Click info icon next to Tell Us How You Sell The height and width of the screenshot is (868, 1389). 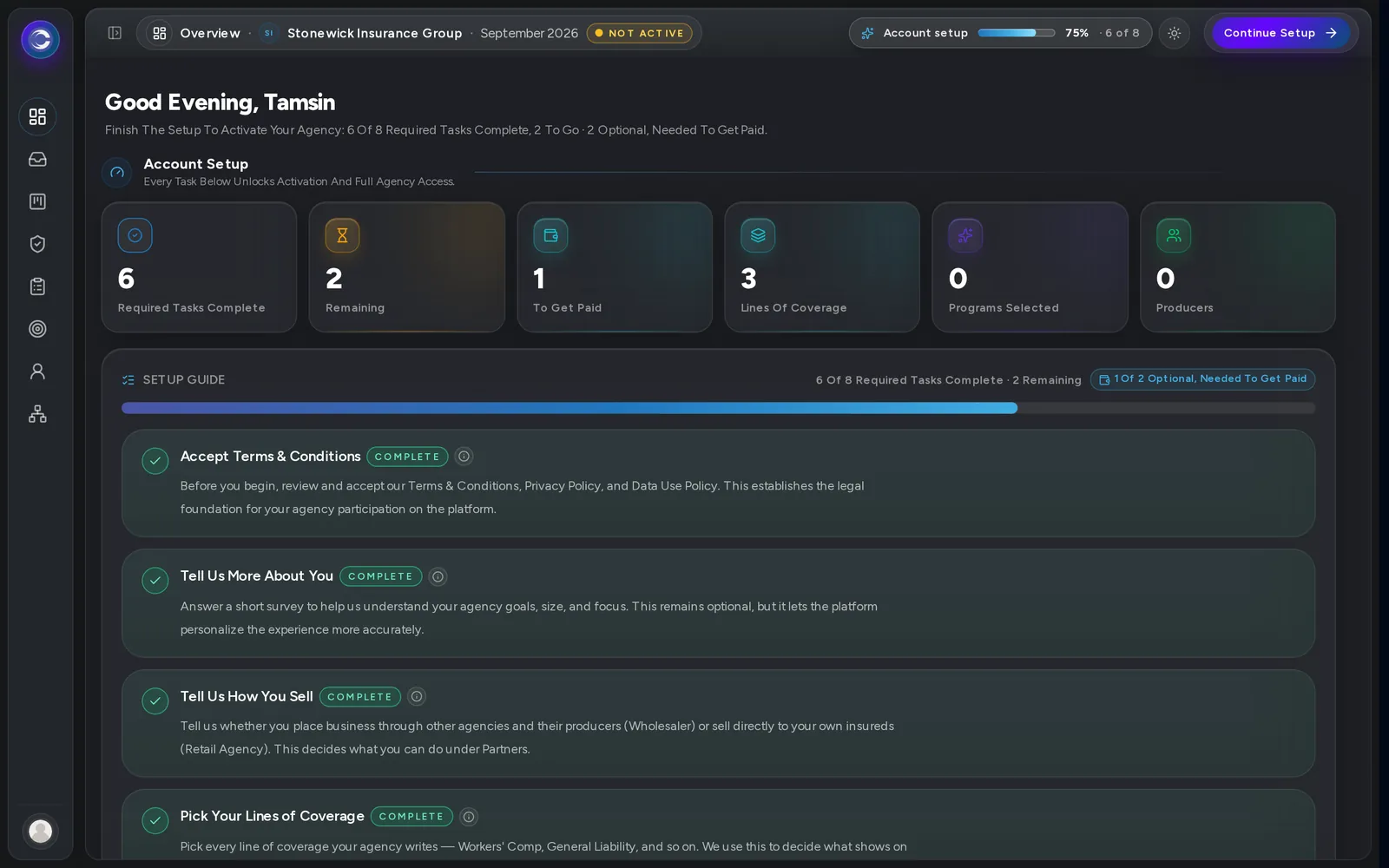tap(417, 697)
